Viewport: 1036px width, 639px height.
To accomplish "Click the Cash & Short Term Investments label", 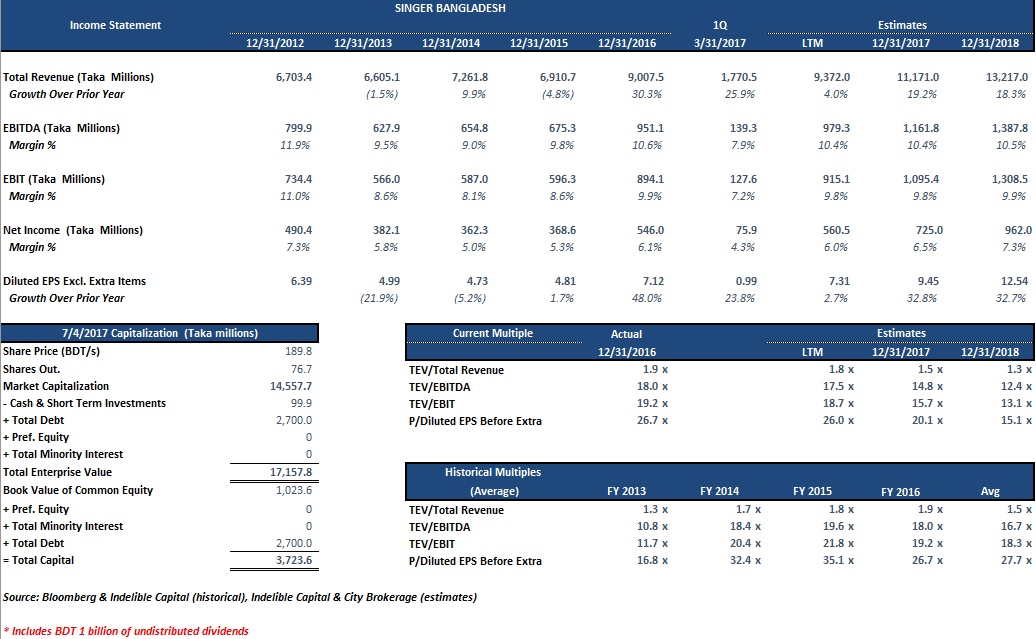I will 85,403.
